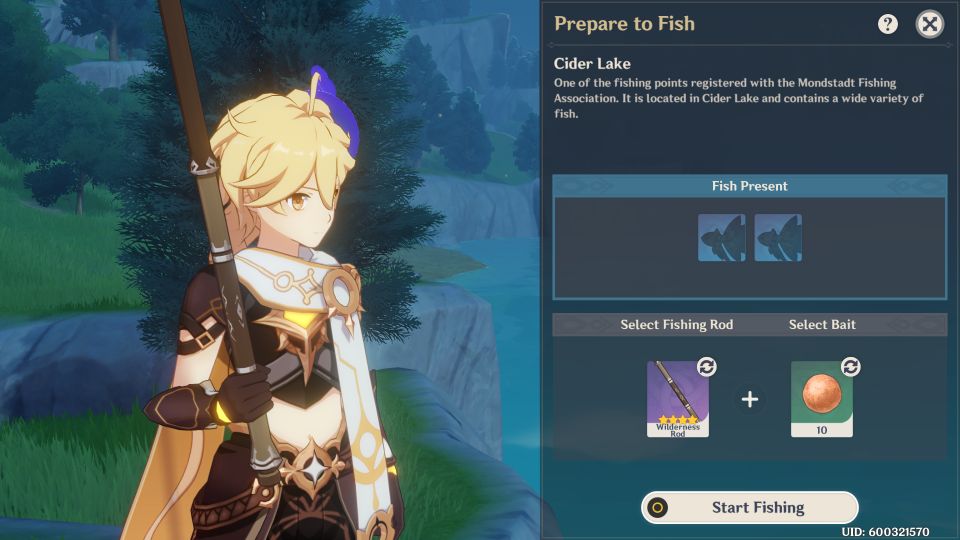Click the Cider Lake description text
This screenshot has height=540, width=960.
738,98
